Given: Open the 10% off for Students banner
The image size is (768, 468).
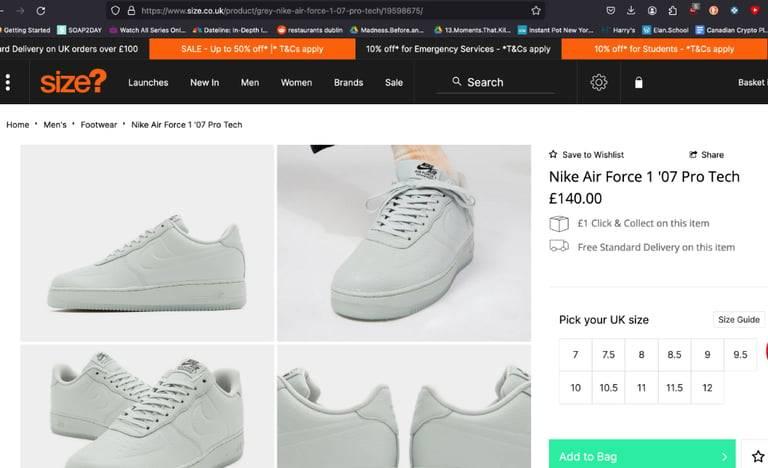Looking at the screenshot, I should (665, 49).
